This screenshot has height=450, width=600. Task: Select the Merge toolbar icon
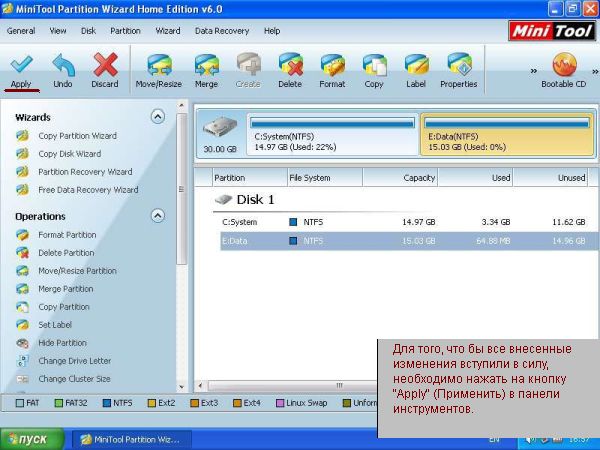tap(206, 65)
